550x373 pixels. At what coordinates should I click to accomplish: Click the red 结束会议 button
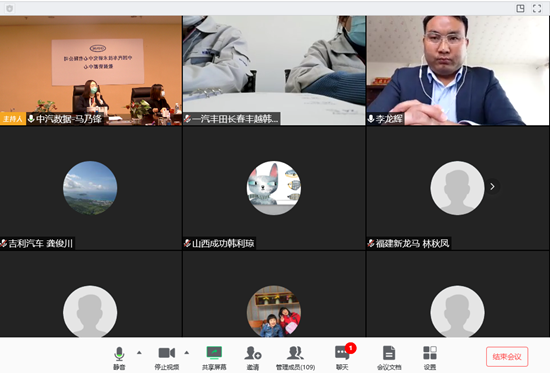point(507,357)
